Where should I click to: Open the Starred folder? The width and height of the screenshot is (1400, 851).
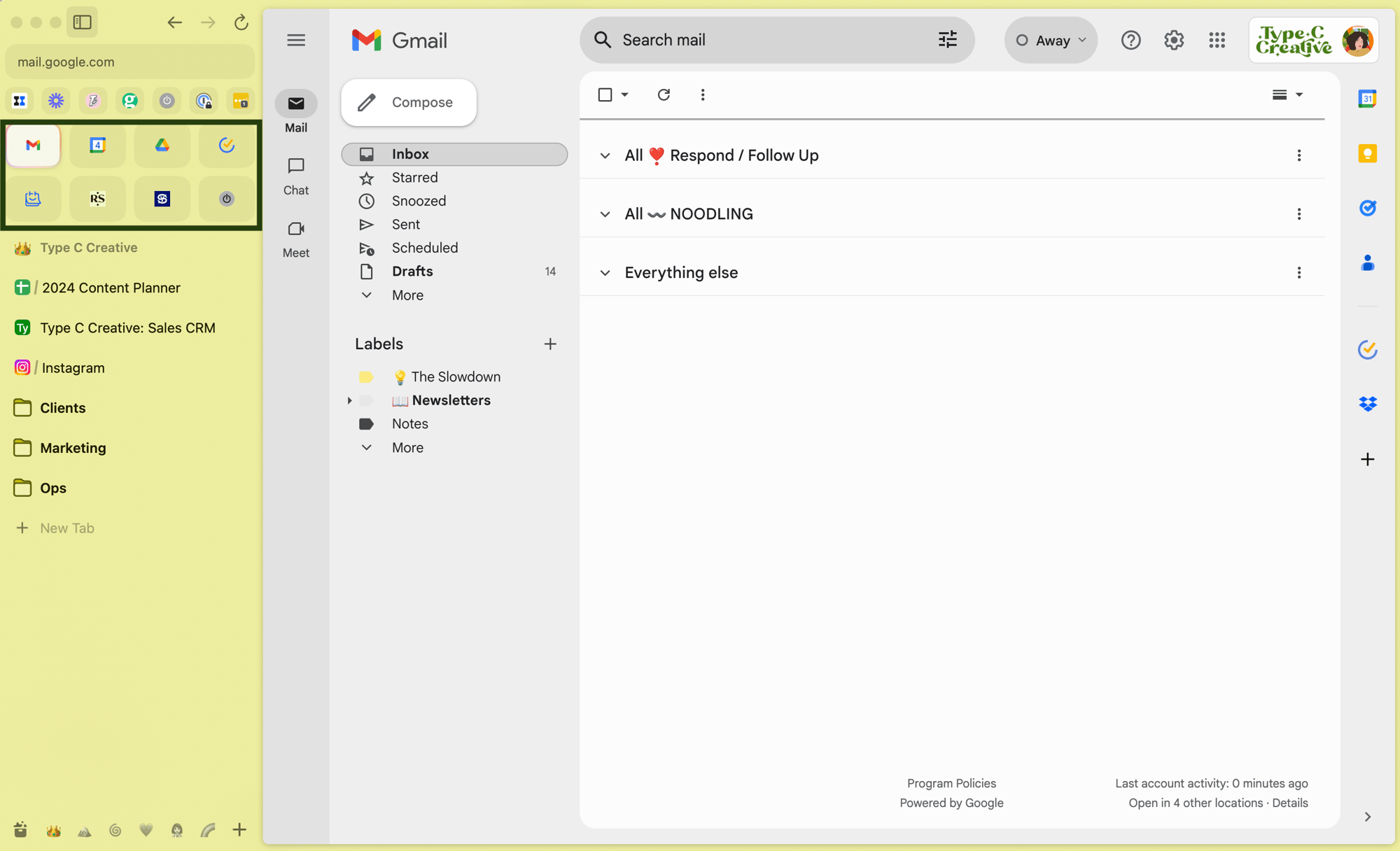coord(414,178)
